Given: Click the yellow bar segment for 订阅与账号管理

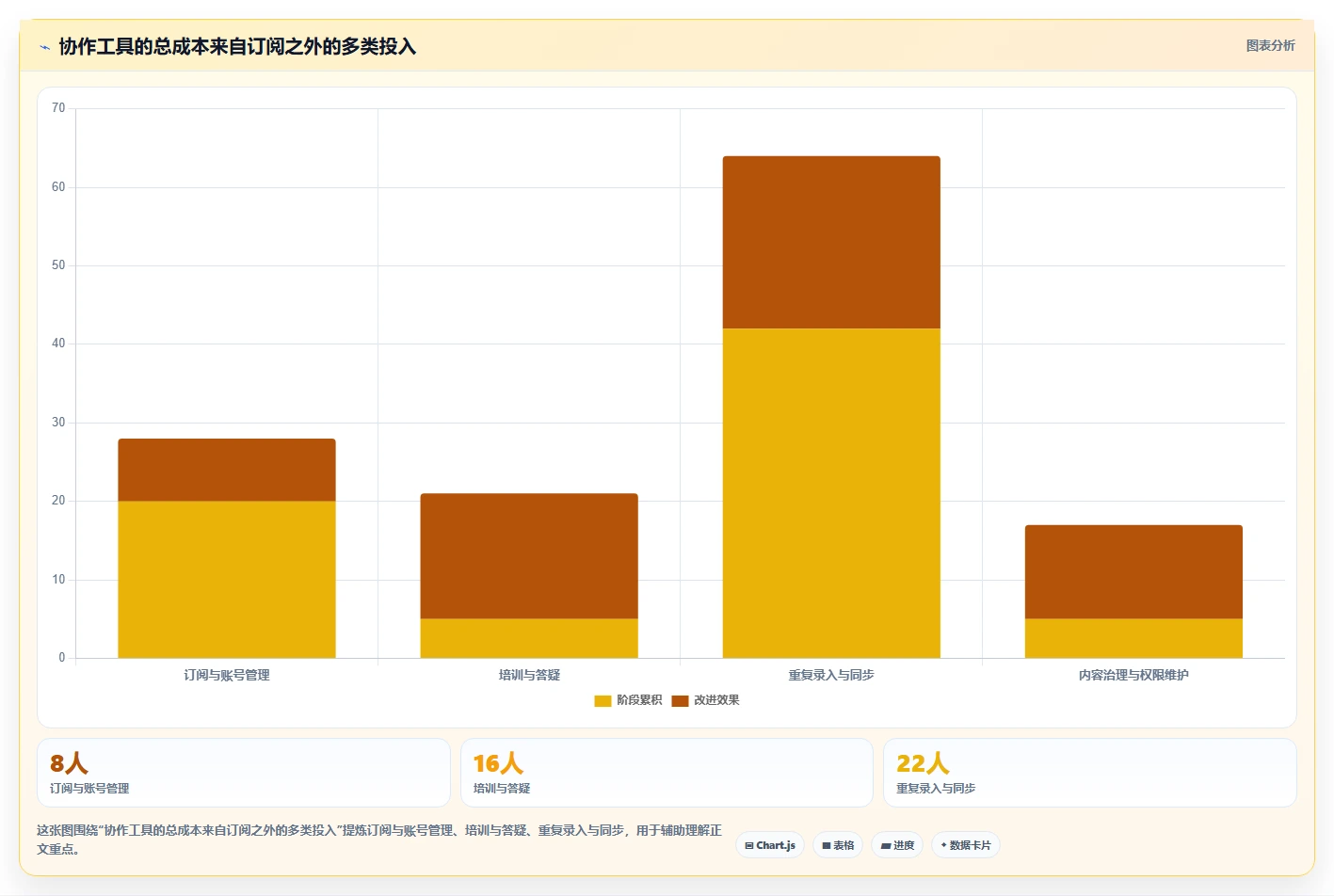Looking at the screenshot, I should [227, 579].
